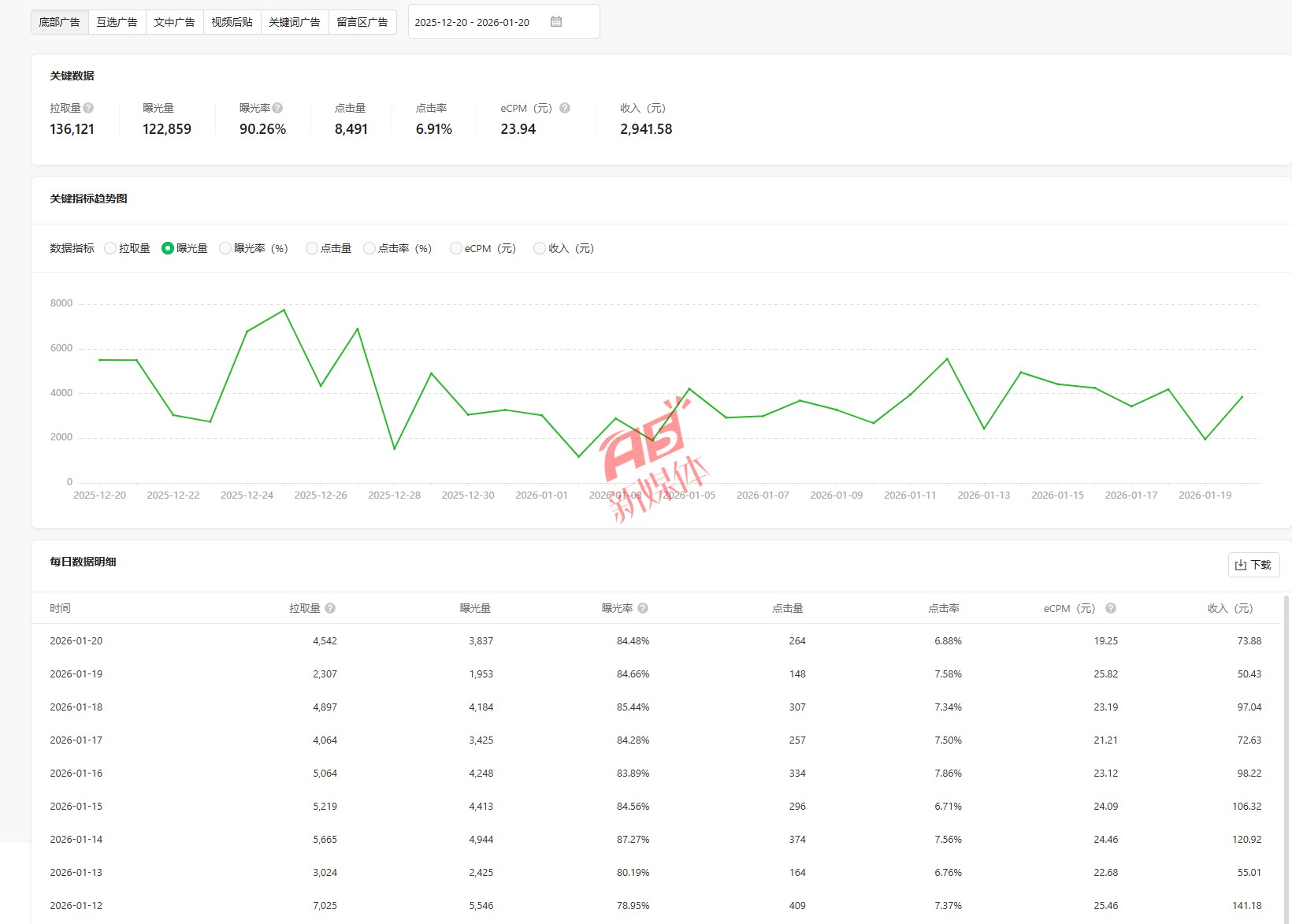Screen dimensions: 1292x924
Task: Select the 点击率（%） radio button
Action: tap(369, 248)
